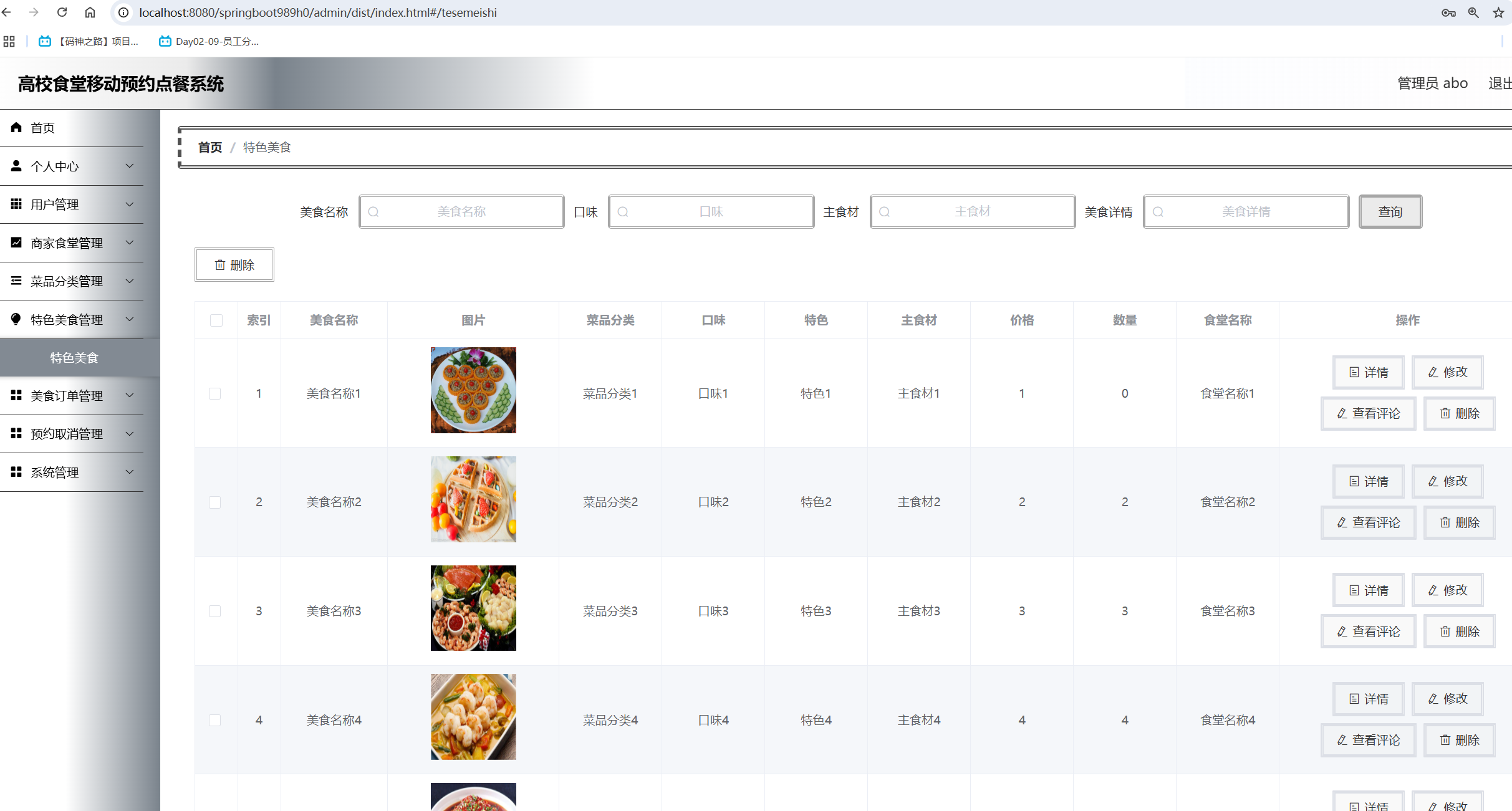Click 查看评论 for 美食名称3
Viewport: 1512px width, 811px height.
tap(1369, 631)
